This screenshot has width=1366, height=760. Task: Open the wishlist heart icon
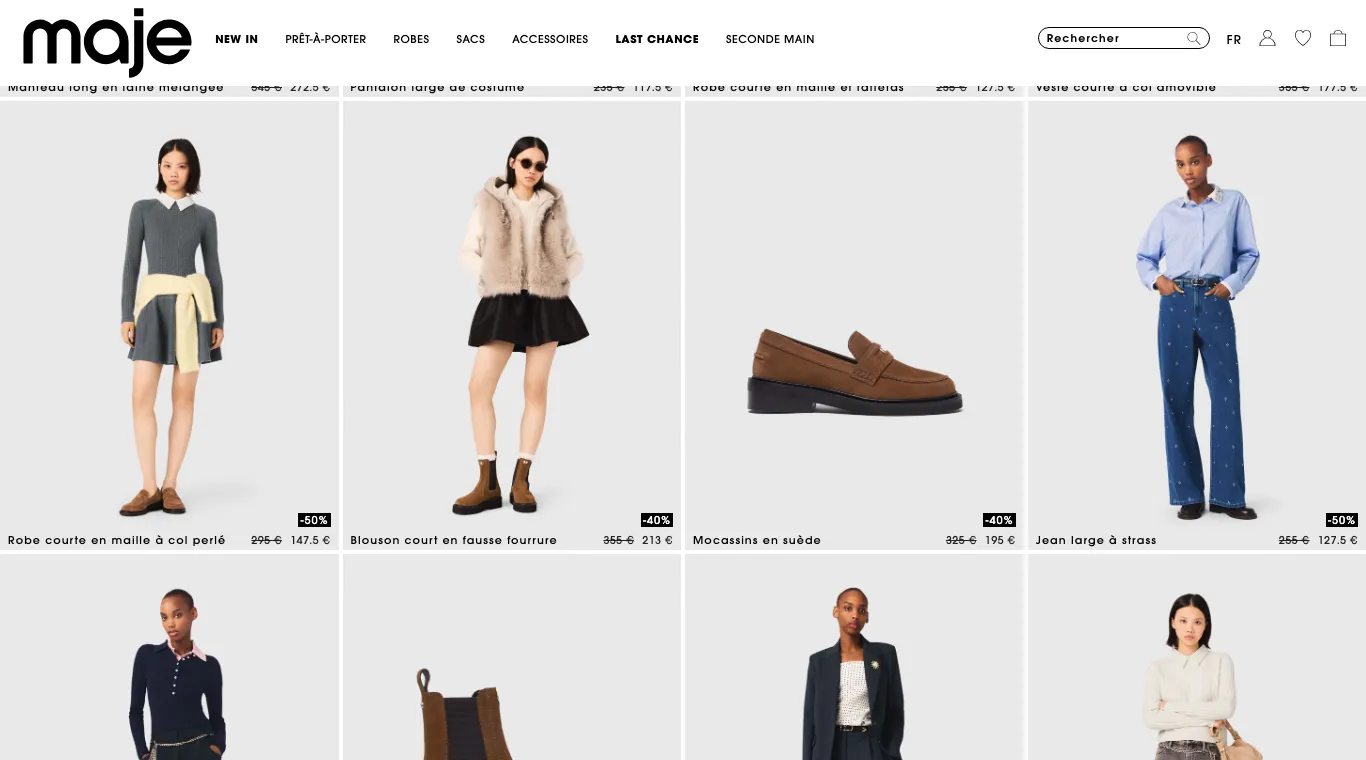pos(1303,38)
